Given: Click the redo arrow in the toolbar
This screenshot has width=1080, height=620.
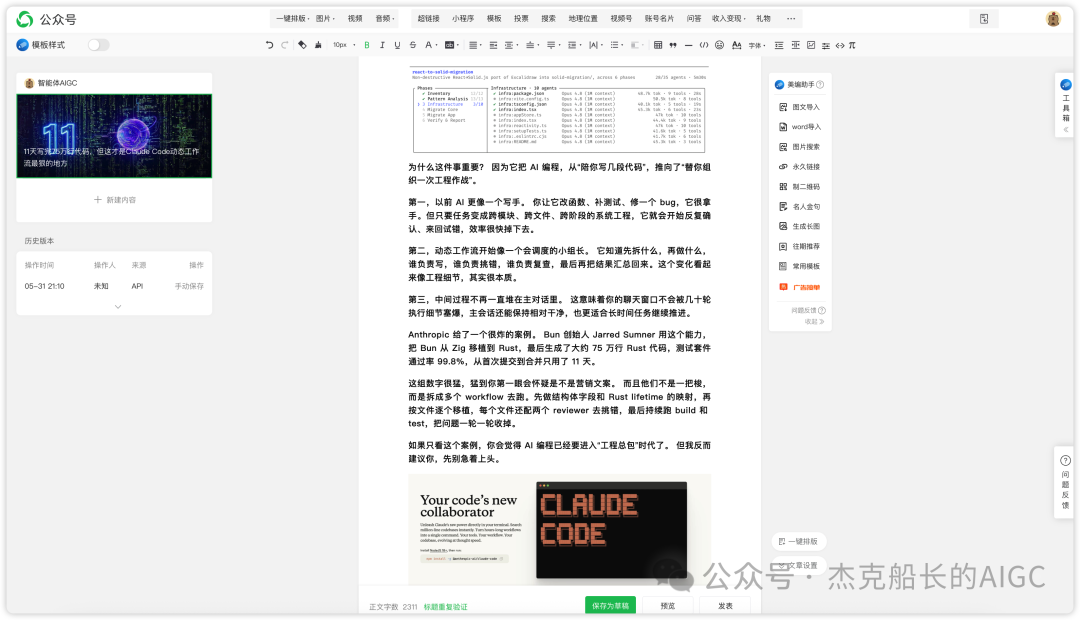Looking at the screenshot, I should (284, 45).
